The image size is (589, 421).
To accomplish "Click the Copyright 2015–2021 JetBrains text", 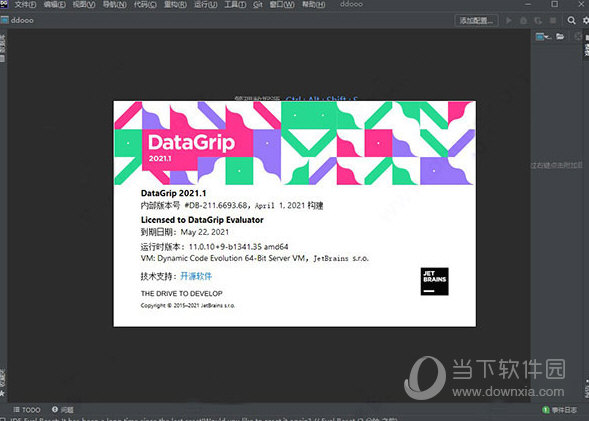I will point(187,305).
